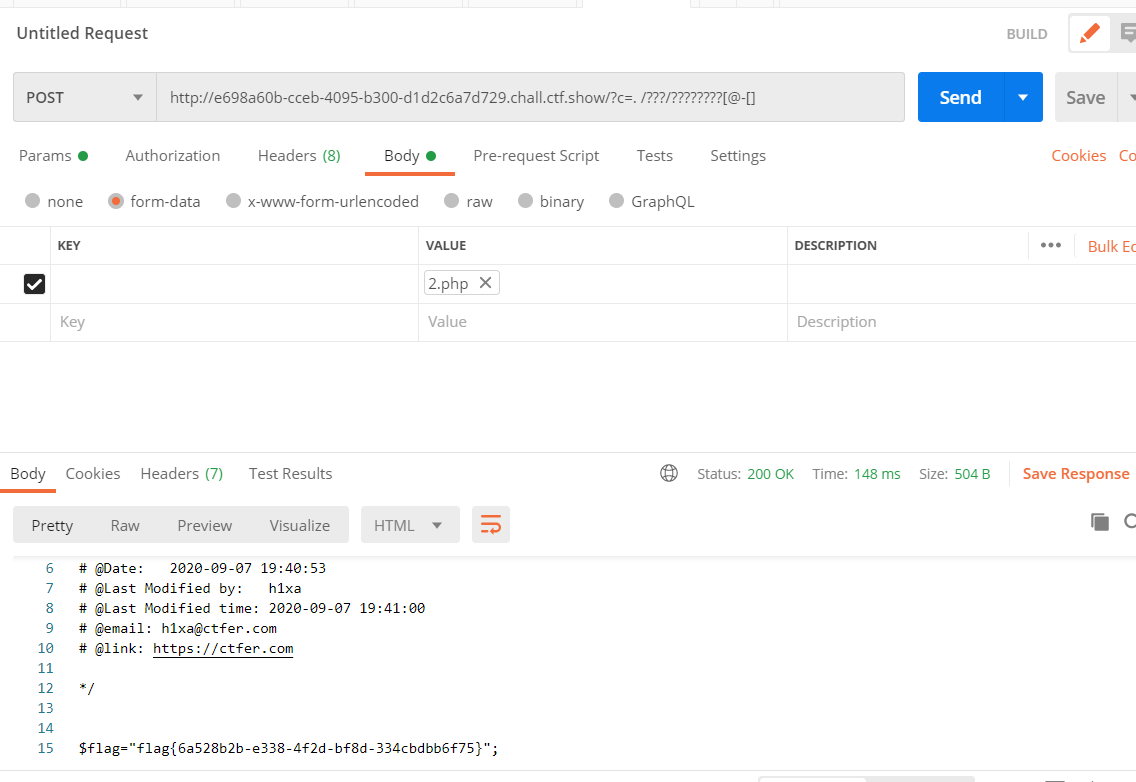The height and width of the screenshot is (782, 1136).
Task: Click the empty Key placeholder field
Action: [x=234, y=322]
